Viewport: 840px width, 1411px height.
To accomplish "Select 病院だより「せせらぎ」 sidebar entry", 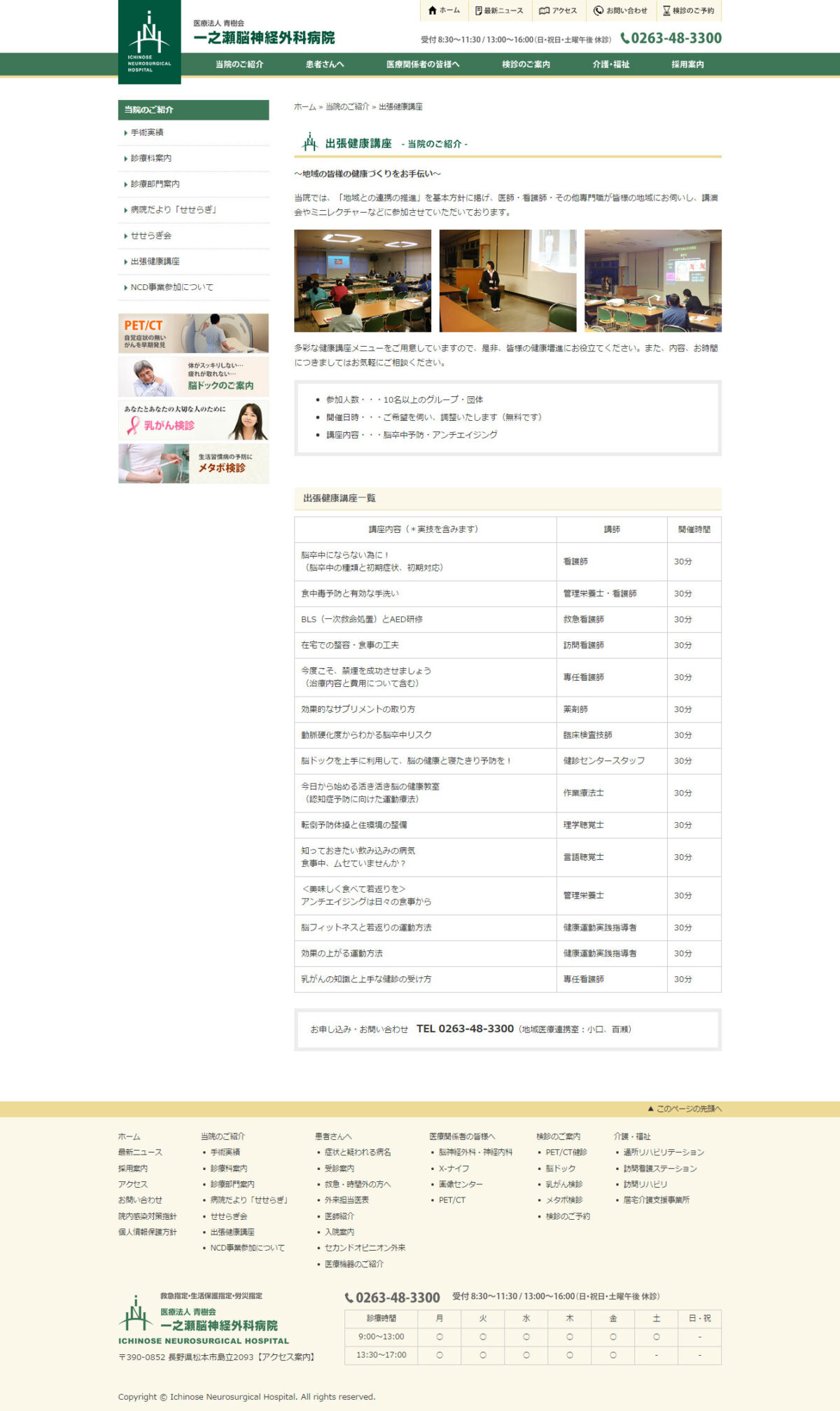I will click(x=174, y=210).
